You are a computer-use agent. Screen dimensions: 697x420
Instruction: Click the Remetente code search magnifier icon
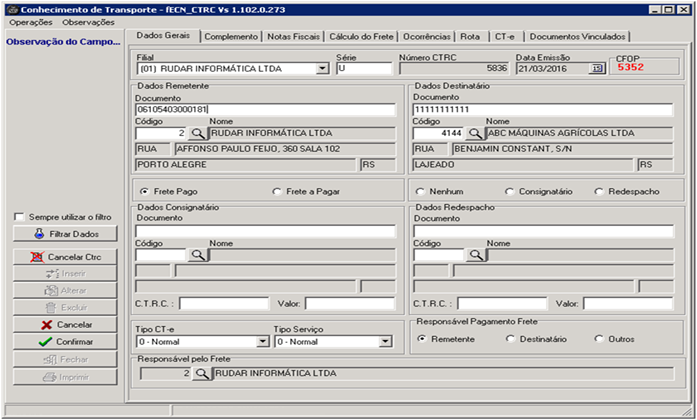(198, 134)
